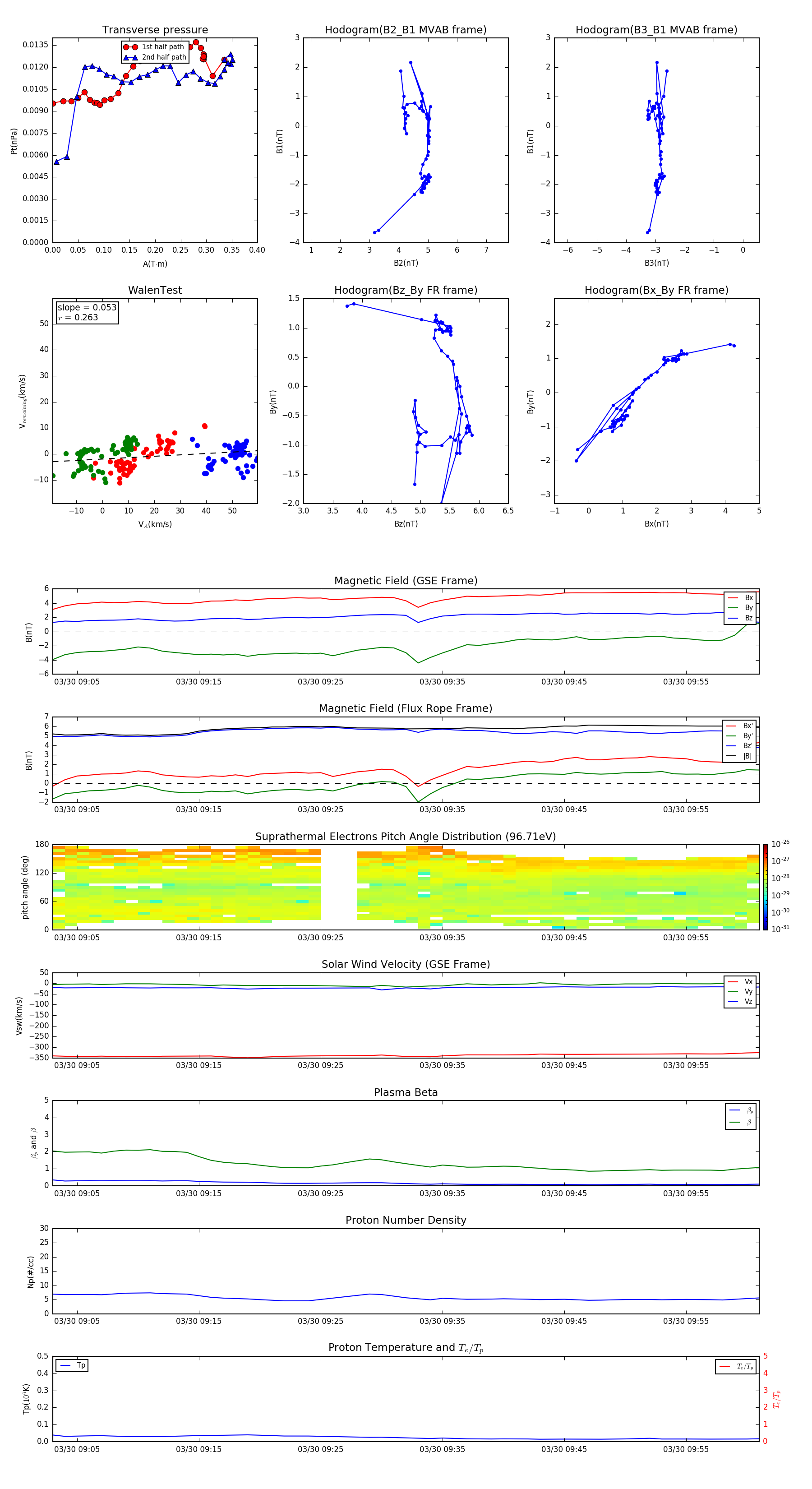The width and height of the screenshot is (812, 1489).
Task: Click the 'Pt(nPa)' y-axis label
Action: pos(14,141)
